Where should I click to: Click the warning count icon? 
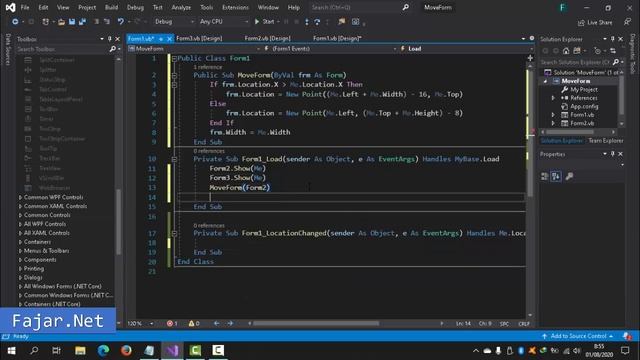[191, 323]
